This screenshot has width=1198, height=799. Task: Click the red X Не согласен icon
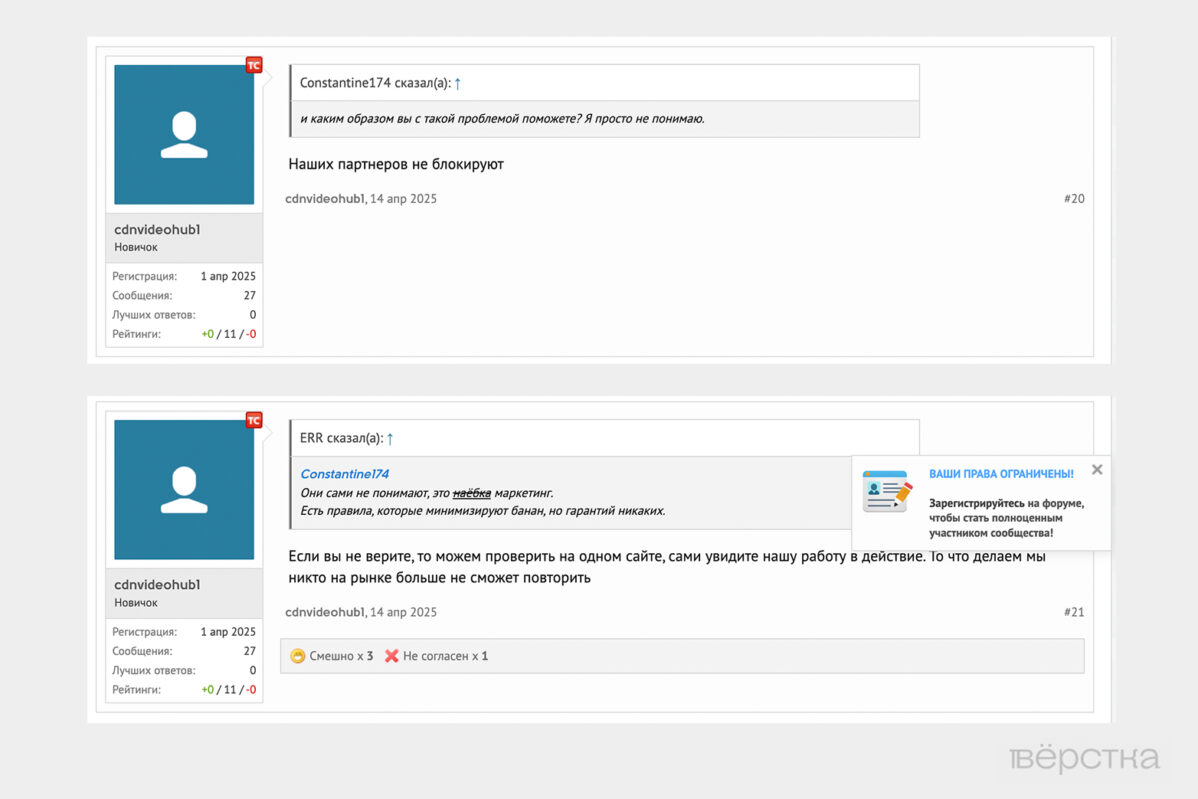click(392, 656)
